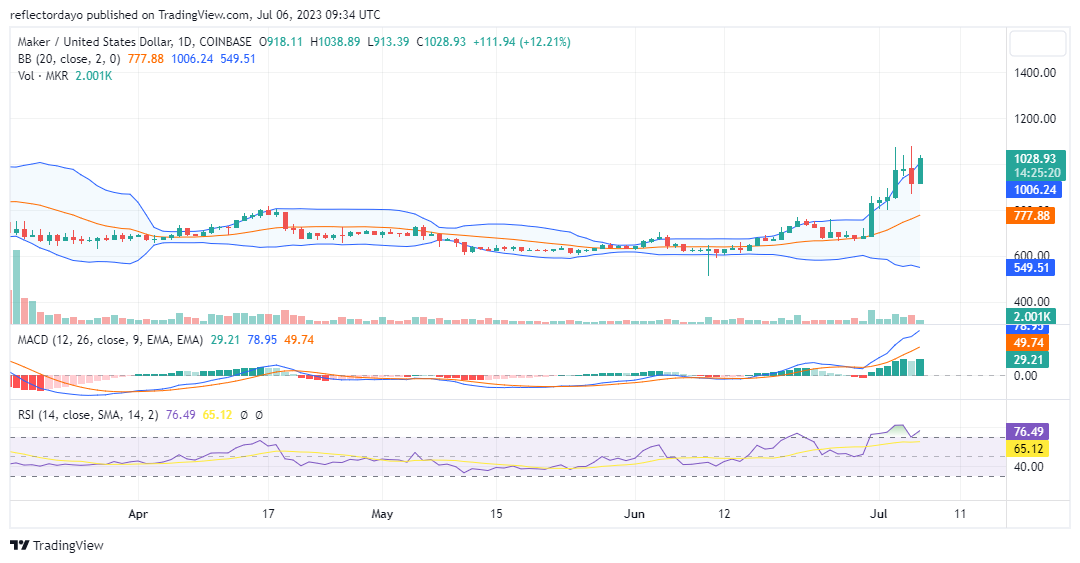Click the 17 date axis label

click(x=268, y=513)
